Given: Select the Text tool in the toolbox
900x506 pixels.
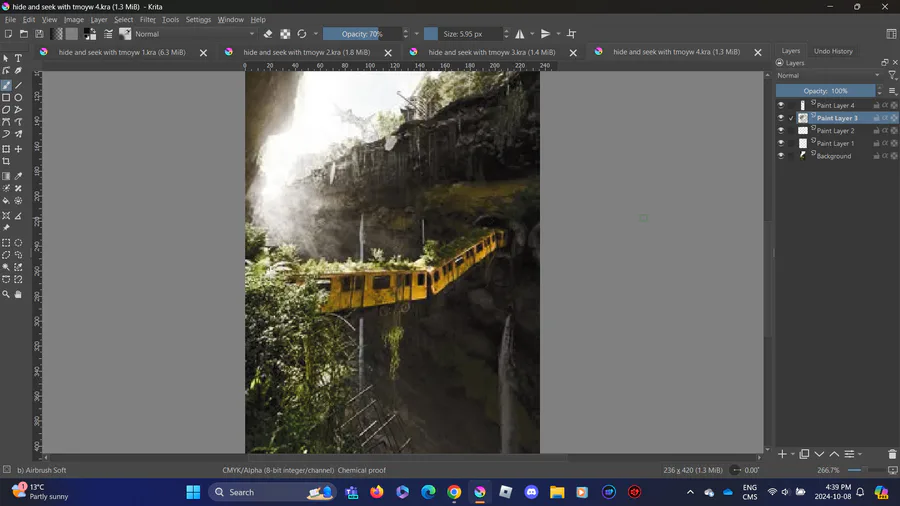Looking at the screenshot, I should 18,58.
